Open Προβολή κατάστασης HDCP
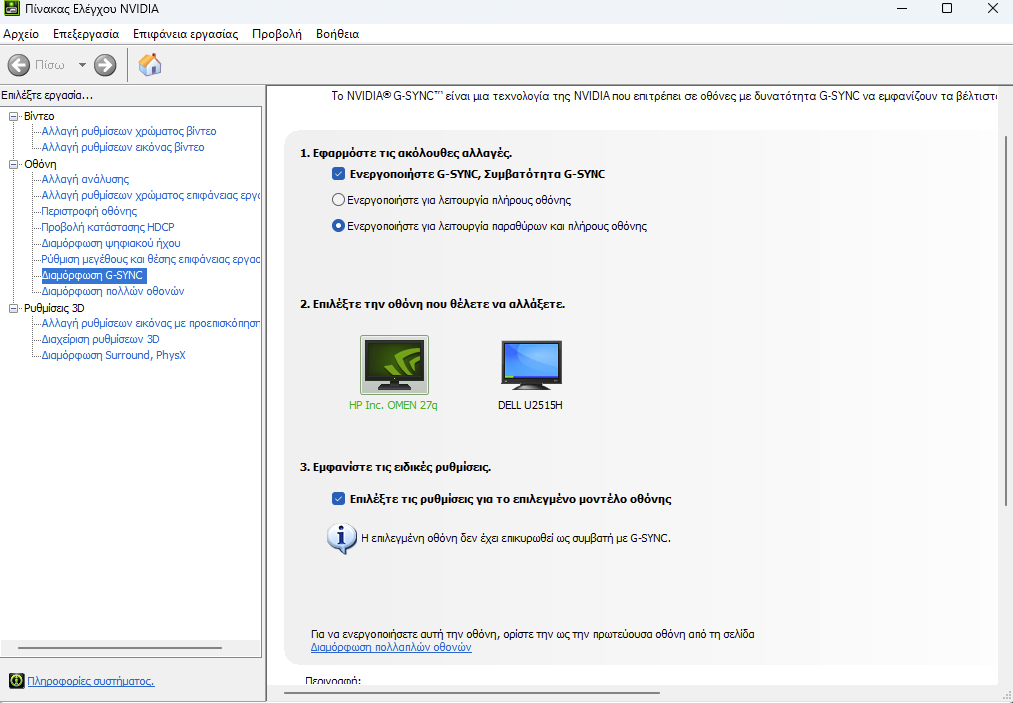 108,227
